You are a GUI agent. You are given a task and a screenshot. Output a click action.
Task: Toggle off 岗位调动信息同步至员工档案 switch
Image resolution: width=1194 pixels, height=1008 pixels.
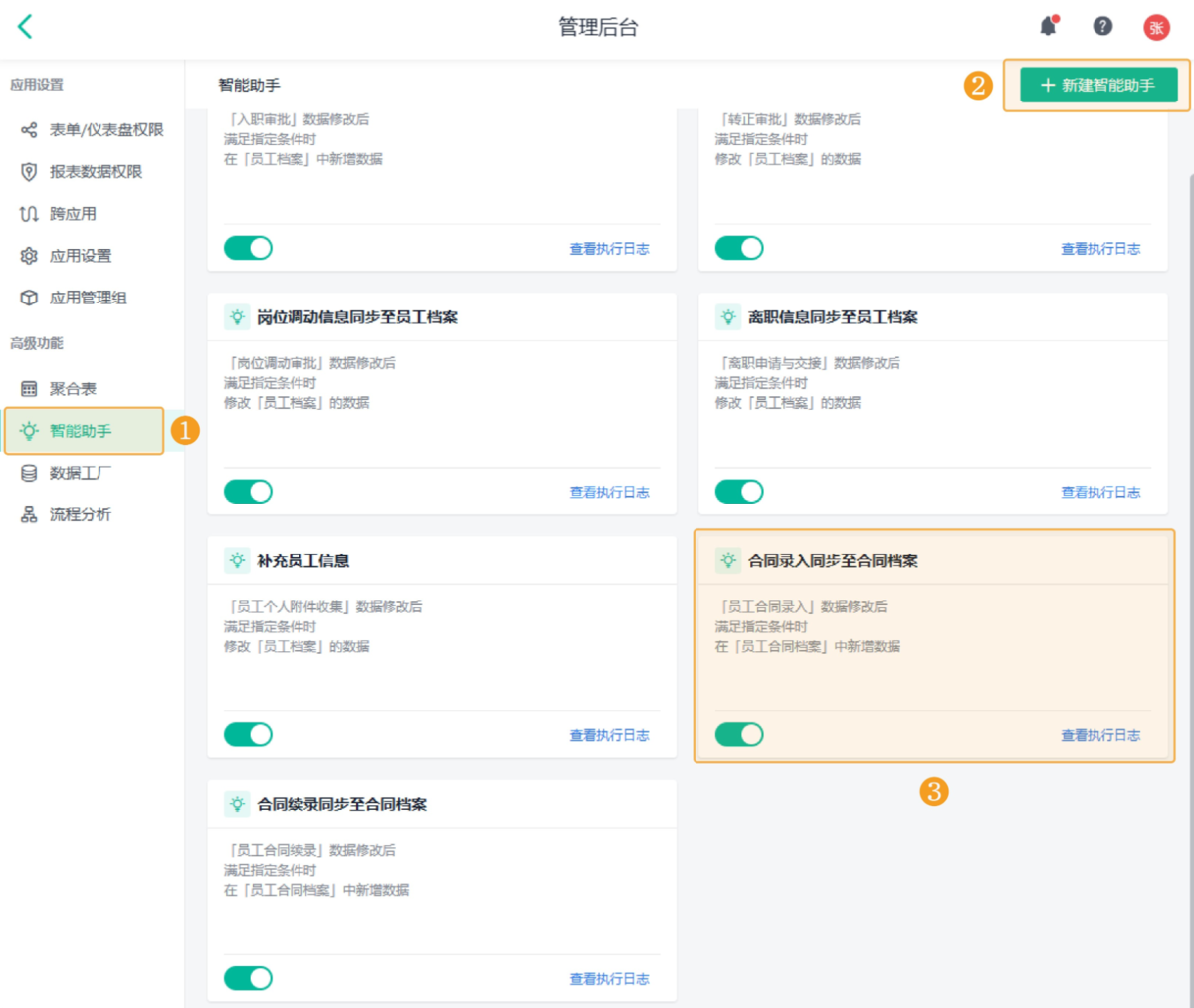pyautogui.click(x=248, y=492)
